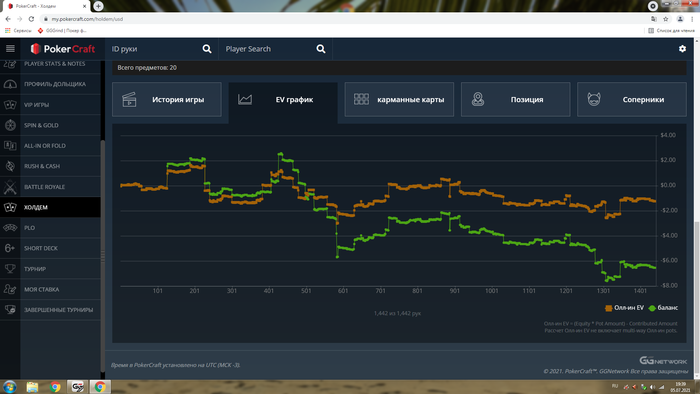
Task: Open the Сервисы apps bookmark
Action: (x=18, y=30)
